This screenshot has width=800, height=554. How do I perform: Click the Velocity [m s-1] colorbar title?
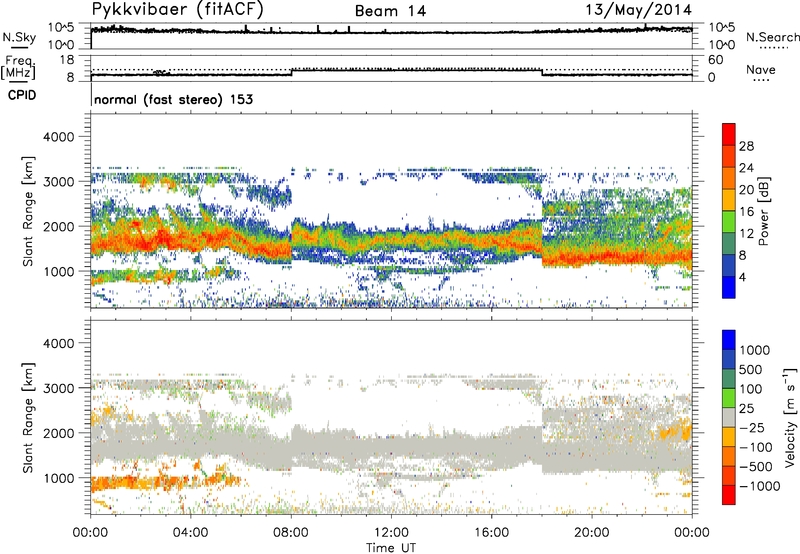coord(790,417)
